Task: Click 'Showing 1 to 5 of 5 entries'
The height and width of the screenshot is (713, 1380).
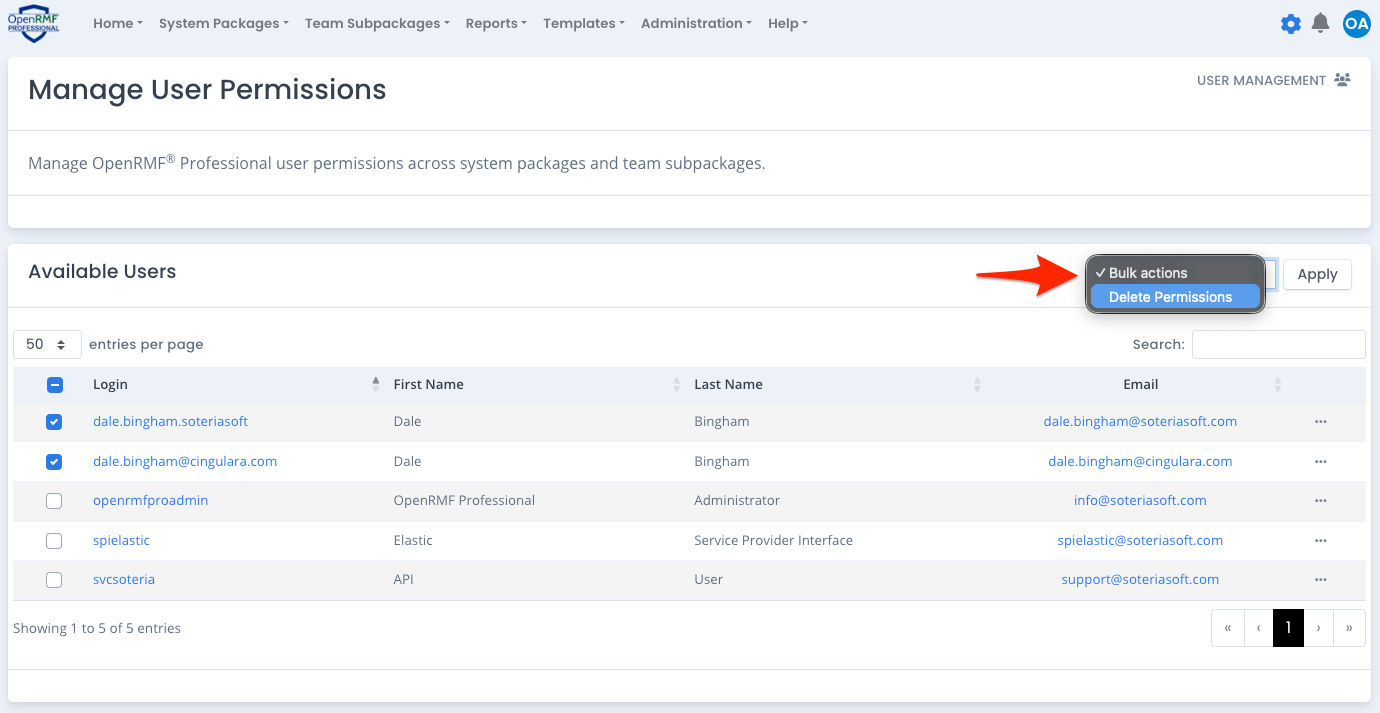Action: pyautogui.click(x=97, y=629)
